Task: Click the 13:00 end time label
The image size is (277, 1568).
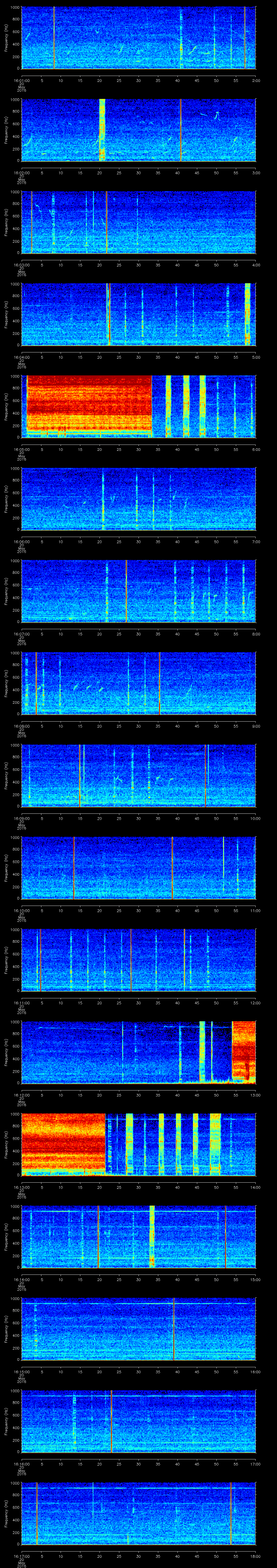Action: [x=255, y=1095]
